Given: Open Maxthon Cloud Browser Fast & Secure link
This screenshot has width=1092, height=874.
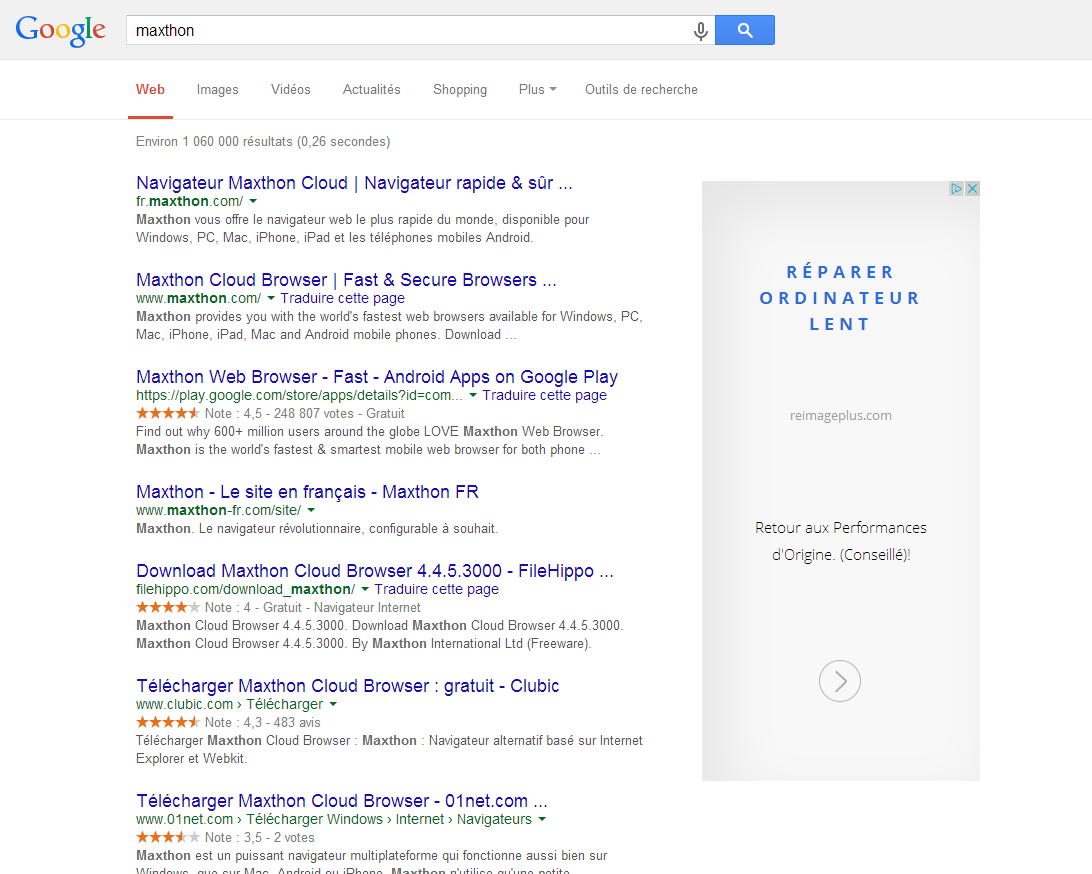Looking at the screenshot, I should pos(346,280).
